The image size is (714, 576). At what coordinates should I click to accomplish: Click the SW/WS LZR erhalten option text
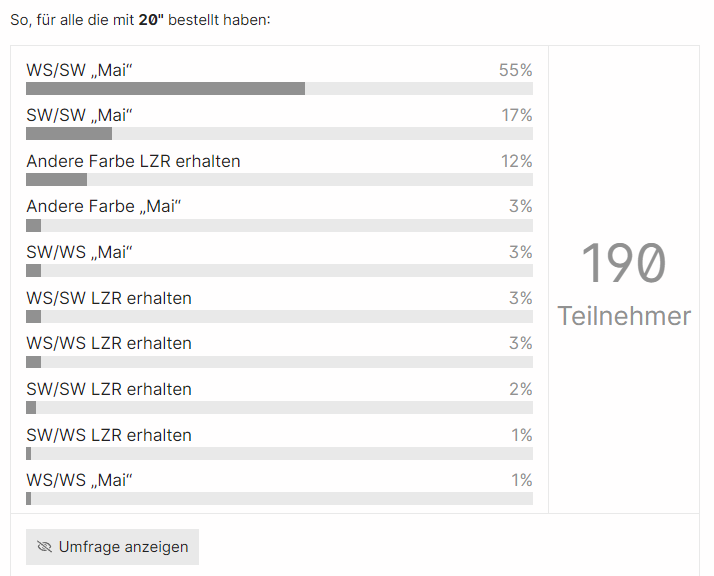click(109, 435)
